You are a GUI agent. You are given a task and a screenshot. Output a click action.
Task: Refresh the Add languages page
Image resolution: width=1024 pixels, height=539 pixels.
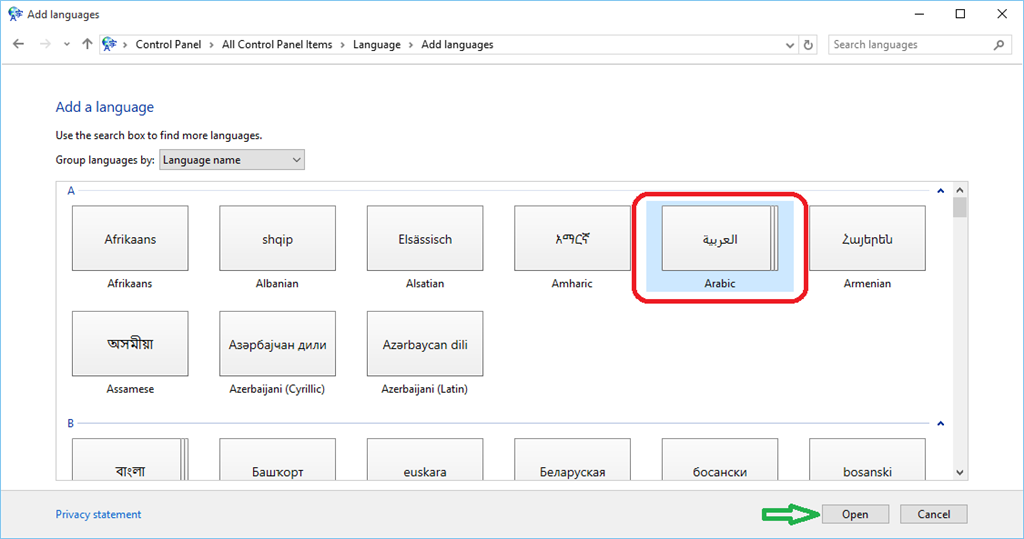[808, 45]
